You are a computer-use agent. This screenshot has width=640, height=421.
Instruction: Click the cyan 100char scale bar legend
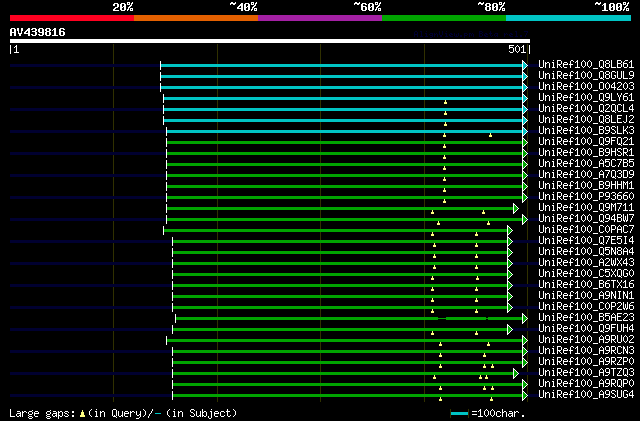(459, 414)
